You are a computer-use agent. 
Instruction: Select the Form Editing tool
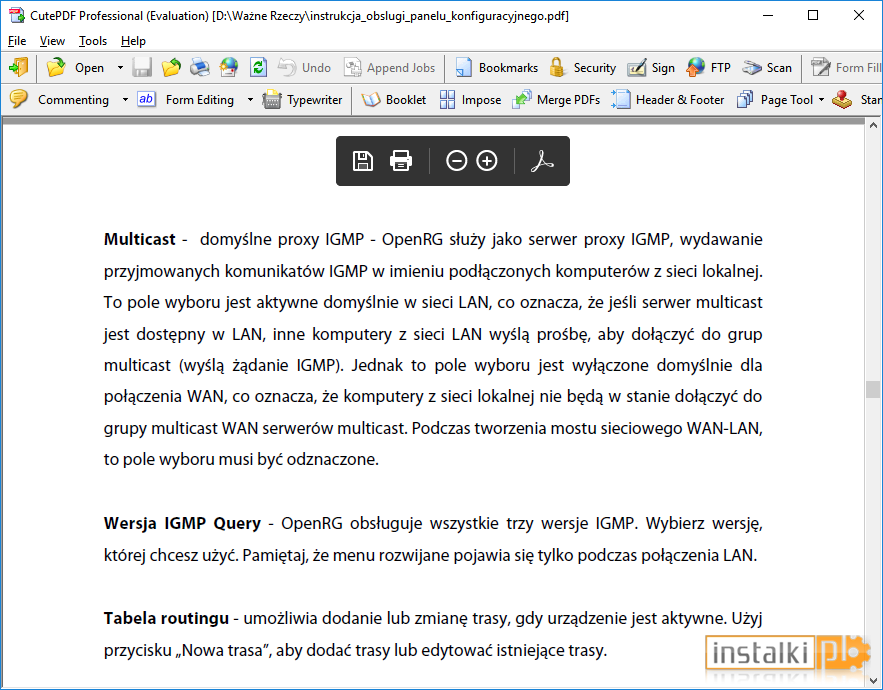(x=185, y=100)
